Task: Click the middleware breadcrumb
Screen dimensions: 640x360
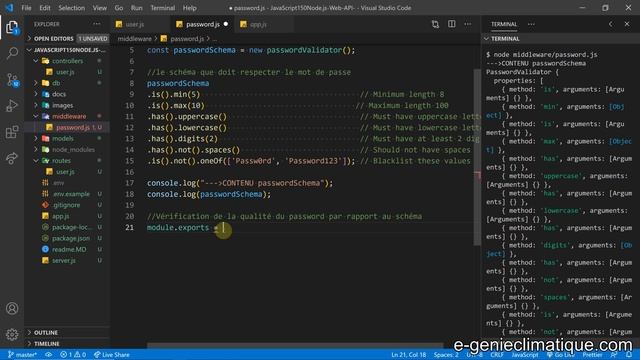Action: pos(135,38)
